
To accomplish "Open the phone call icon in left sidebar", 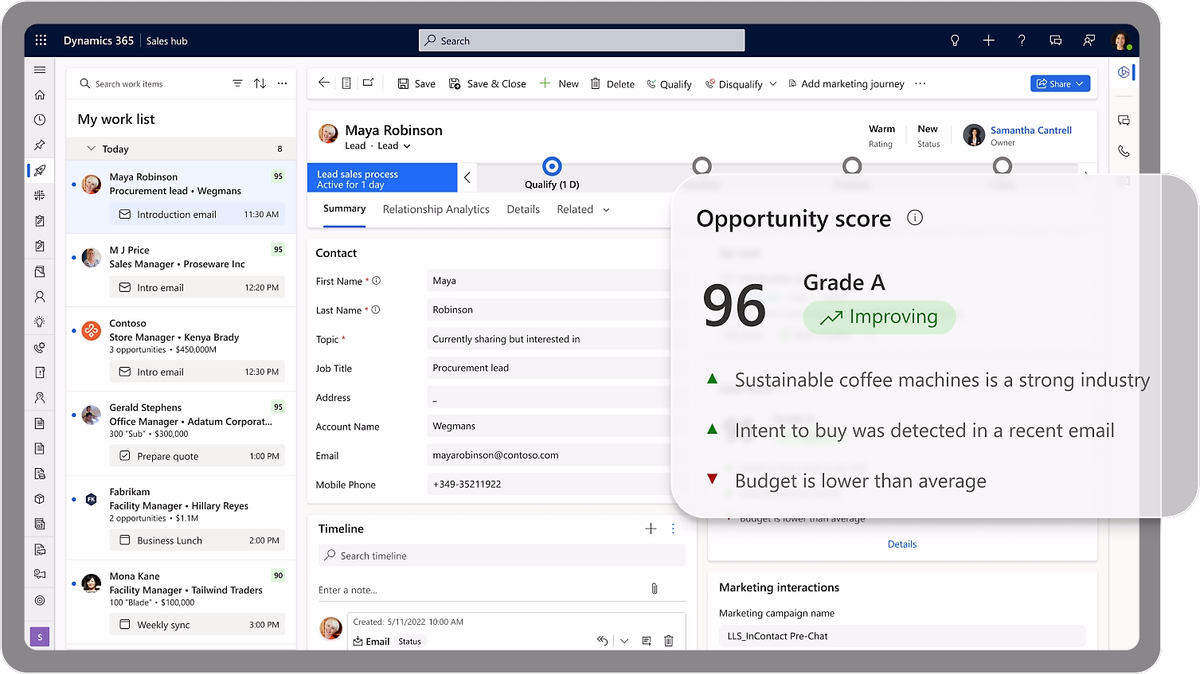I will (x=40, y=348).
